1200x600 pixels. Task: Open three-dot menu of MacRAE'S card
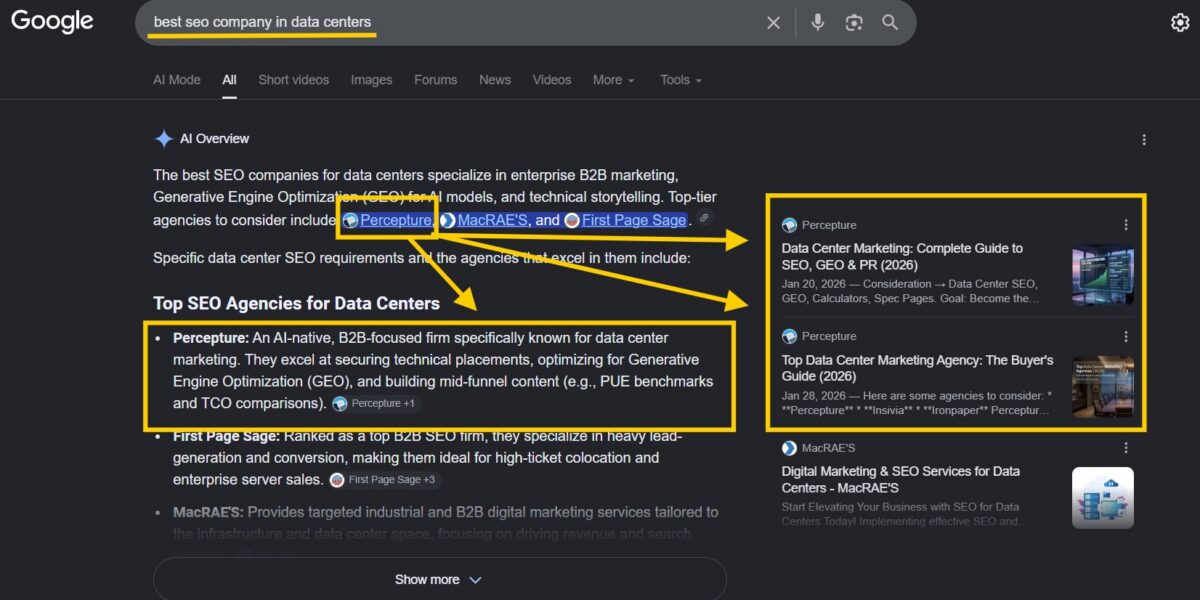click(1126, 448)
